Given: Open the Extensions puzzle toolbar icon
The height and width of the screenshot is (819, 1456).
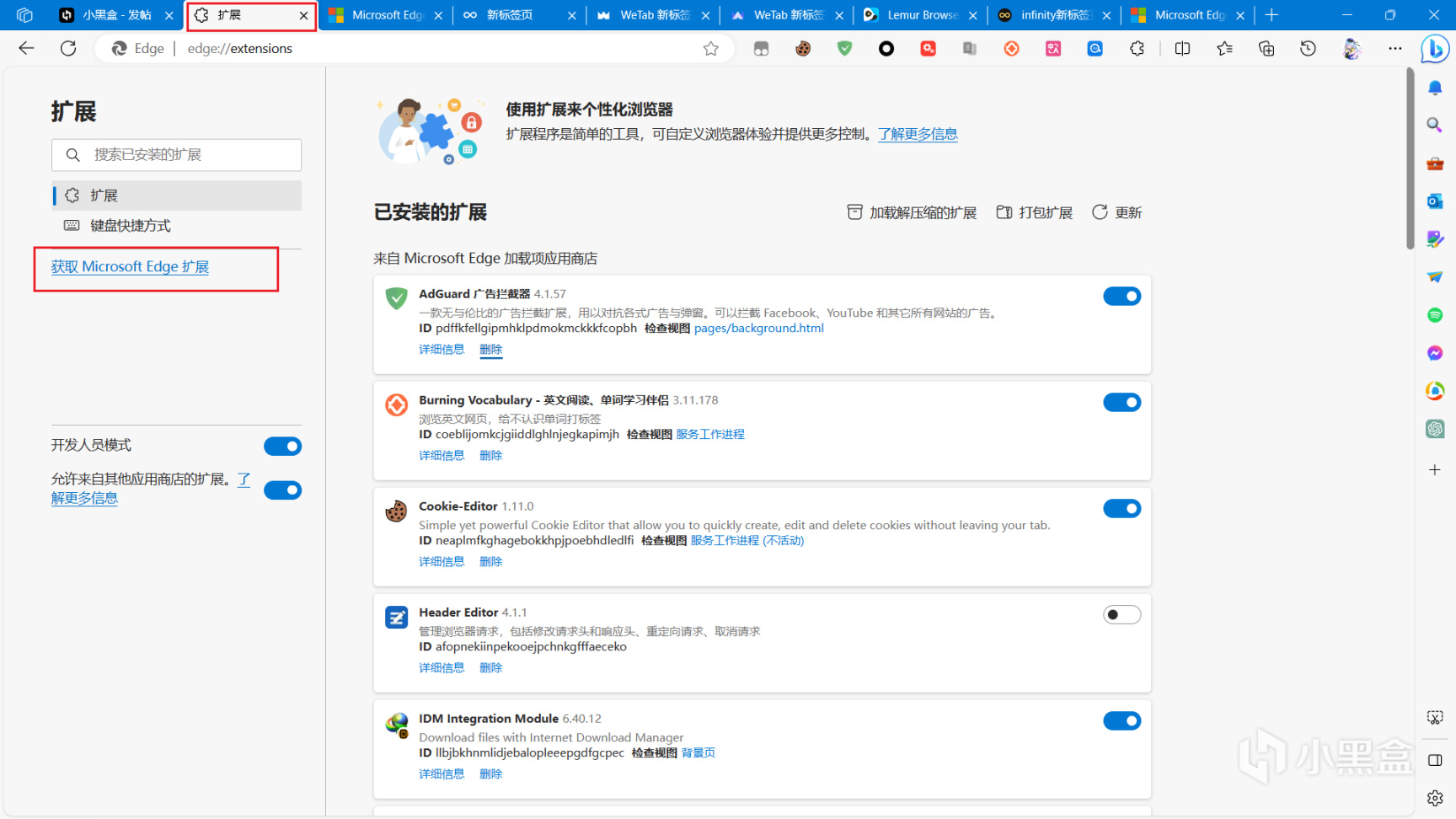Looking at the screenshot, I should (1137, 49).
